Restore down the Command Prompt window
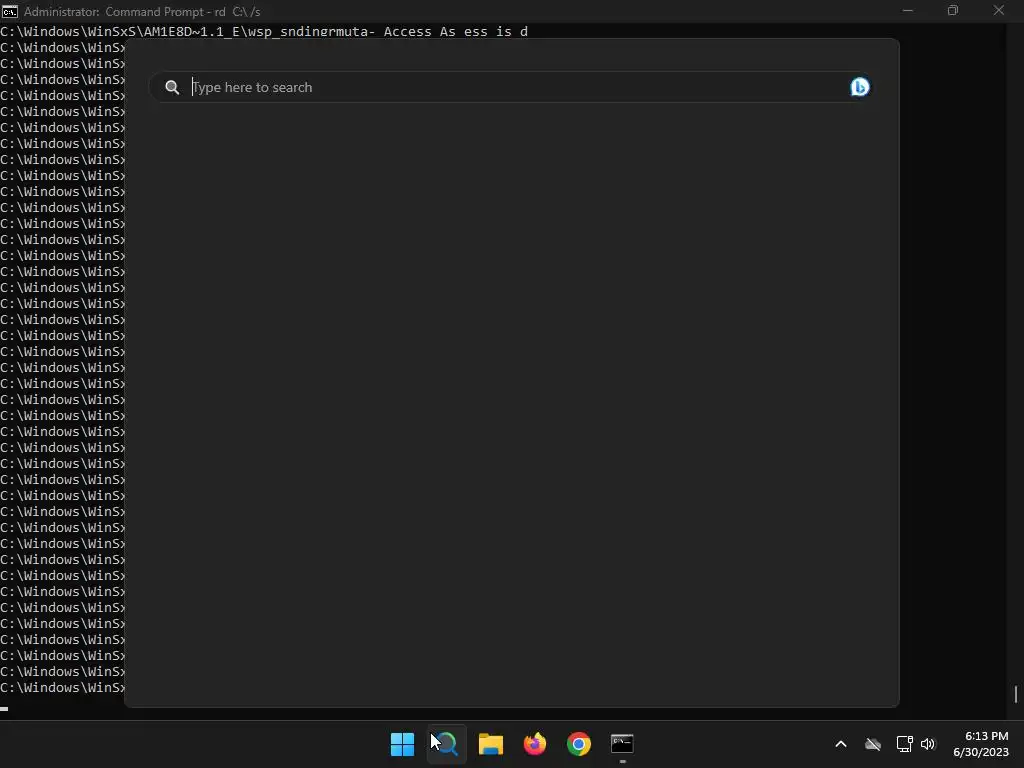The image size is (1024, 768). [x=953, y=10]
